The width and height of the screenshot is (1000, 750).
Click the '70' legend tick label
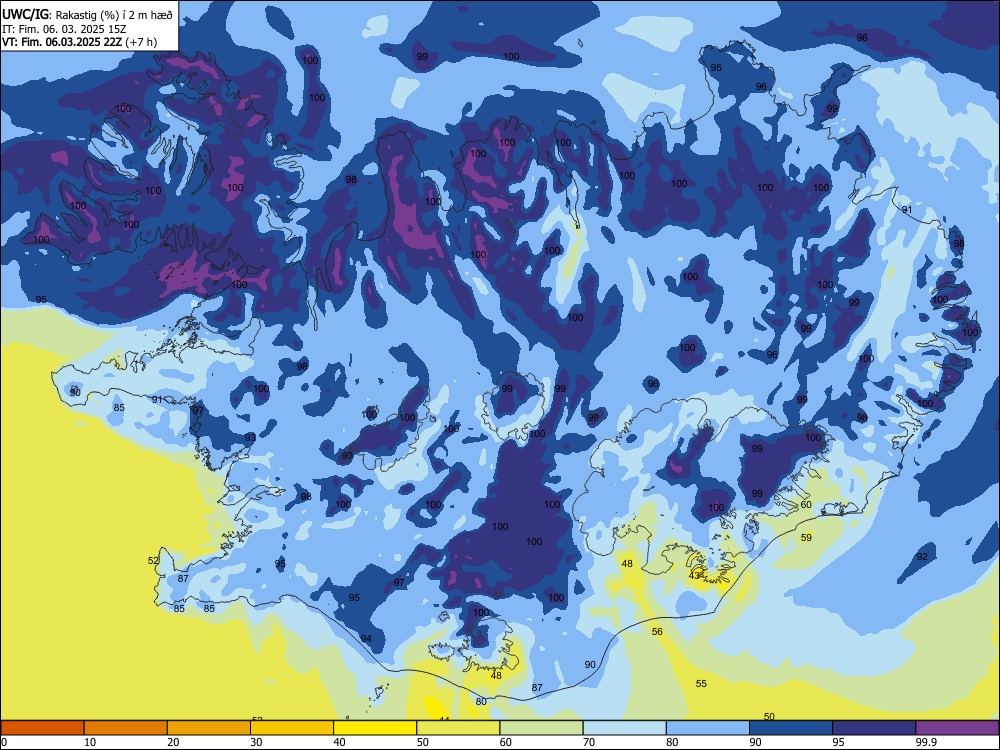589,742
